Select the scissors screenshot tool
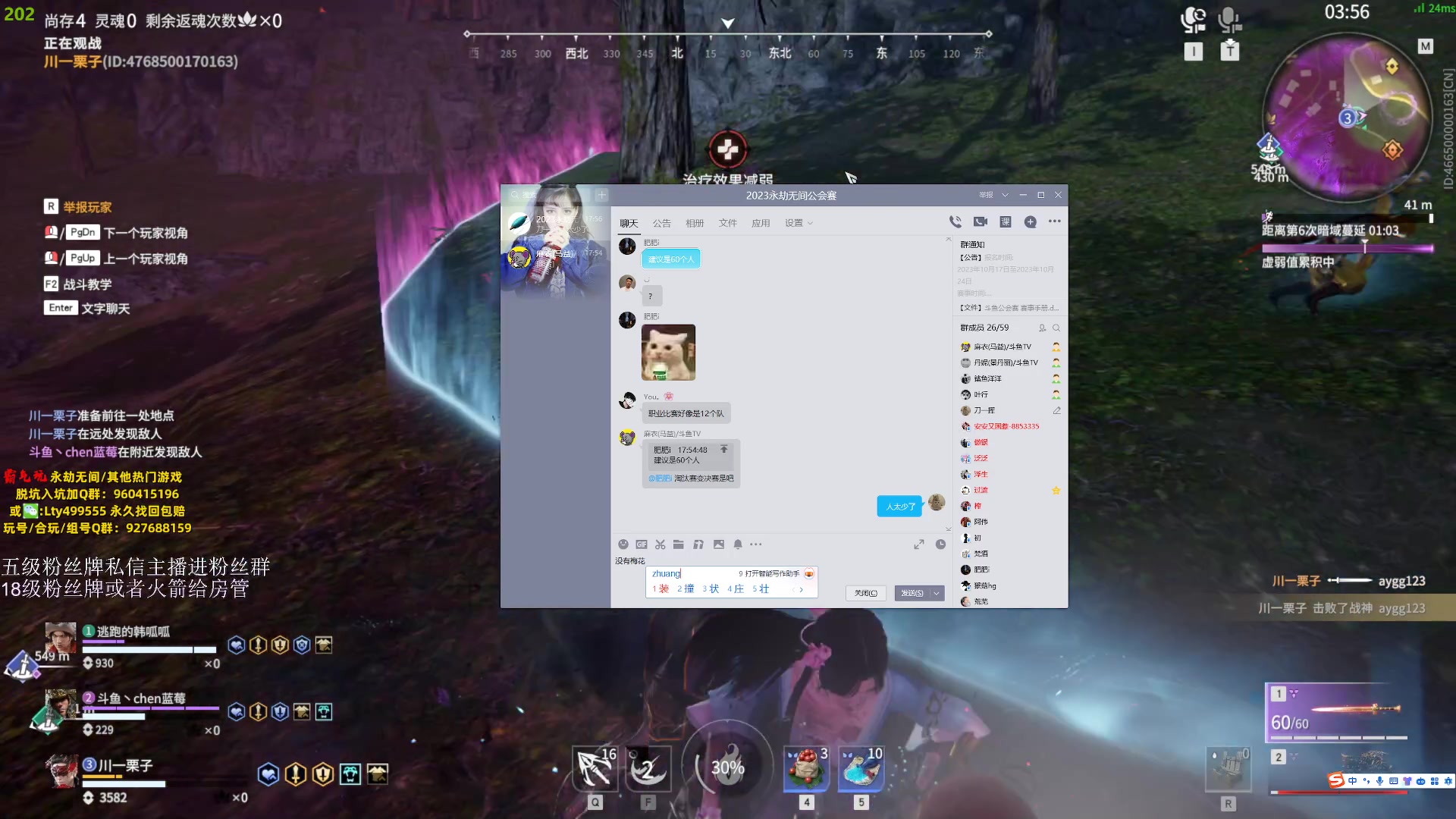 tap(661, 544)
